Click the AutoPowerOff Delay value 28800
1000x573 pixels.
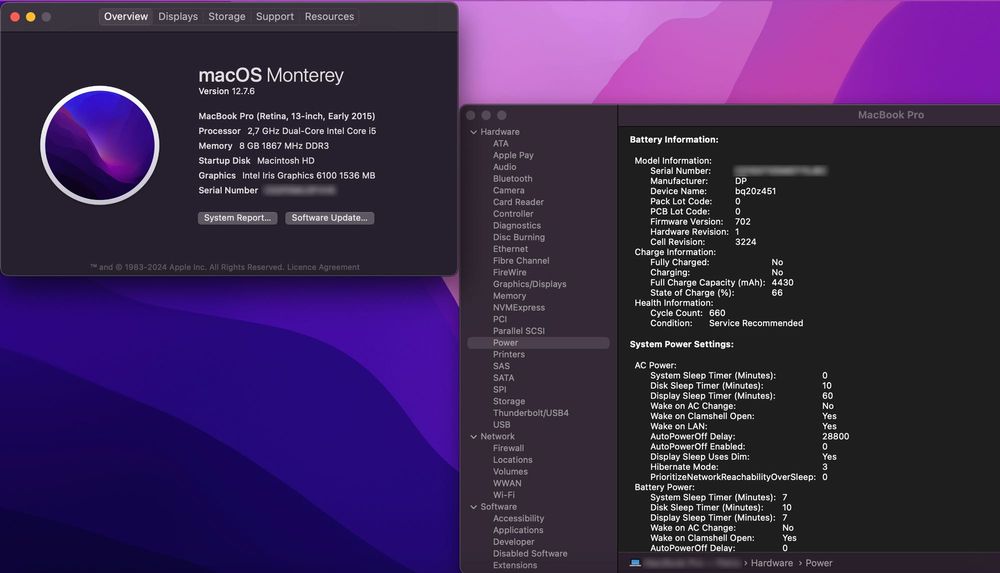(x=835, y=436)
